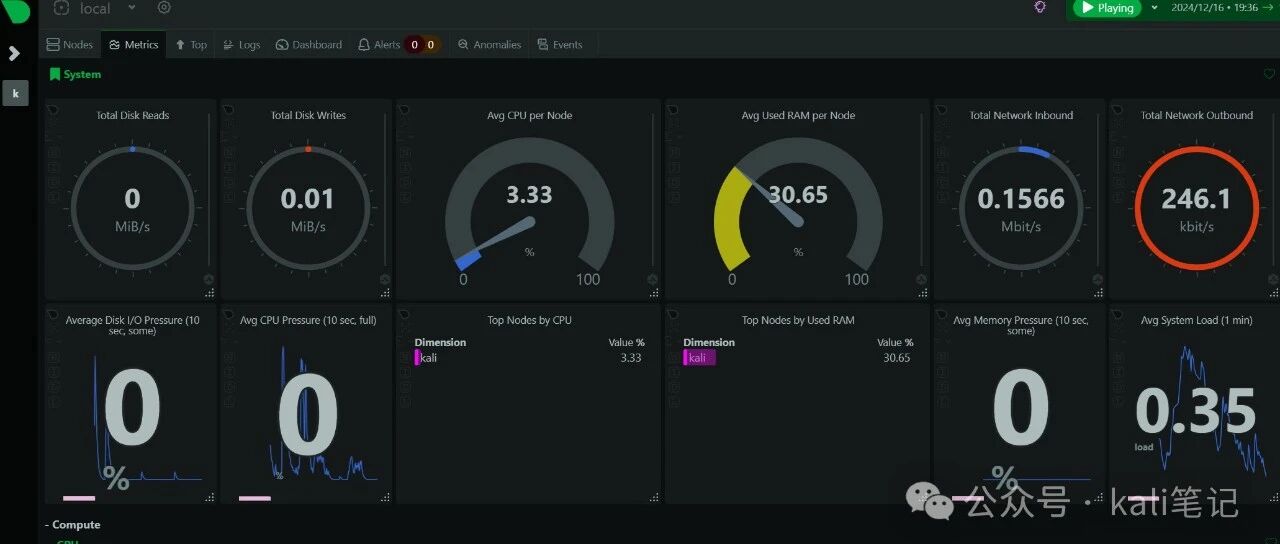Collapse the Compute section
Viewport: 1280px width, 544px height.
[x=73, y=525]
